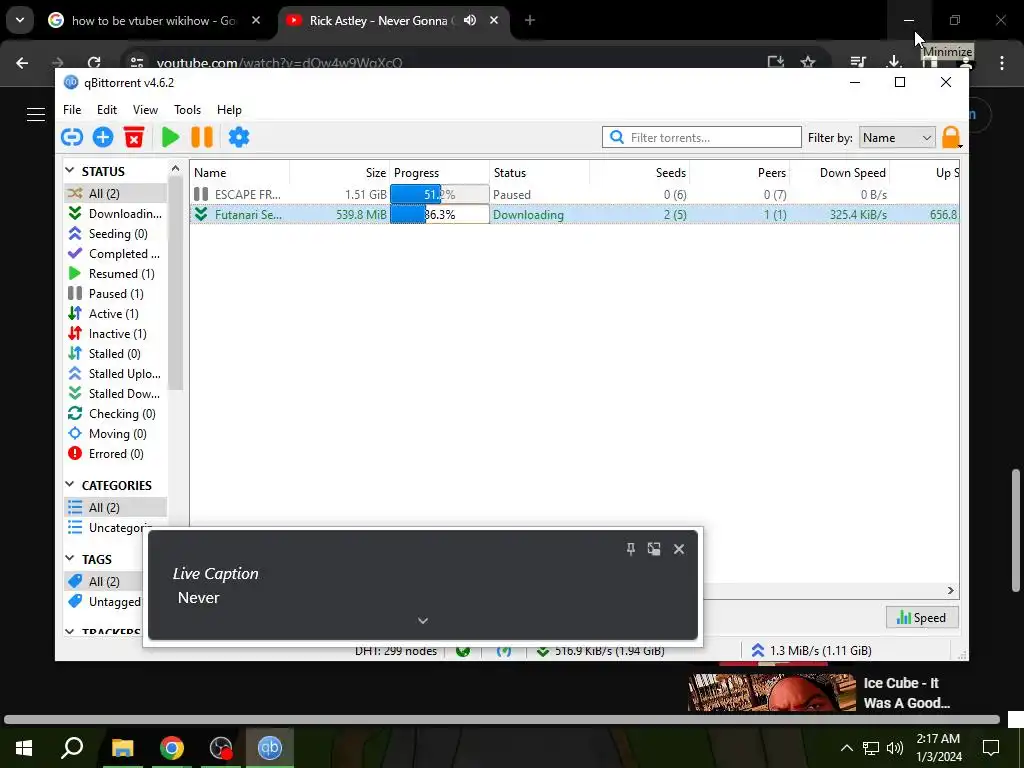
Task: Collapse the TAGS section in sidebar
Action: [70, 558]
